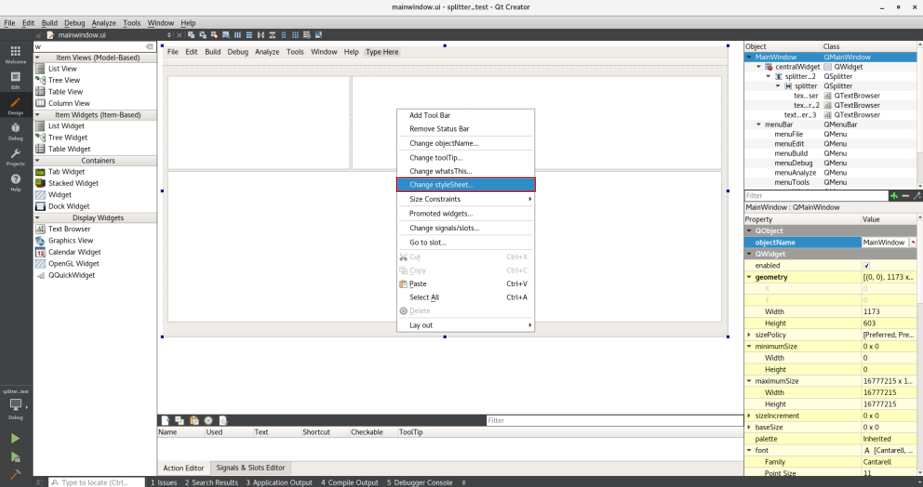Screen dimensions: 923x487
Task: Collapse the QObject property section
Action: click(x=749, y=231)
